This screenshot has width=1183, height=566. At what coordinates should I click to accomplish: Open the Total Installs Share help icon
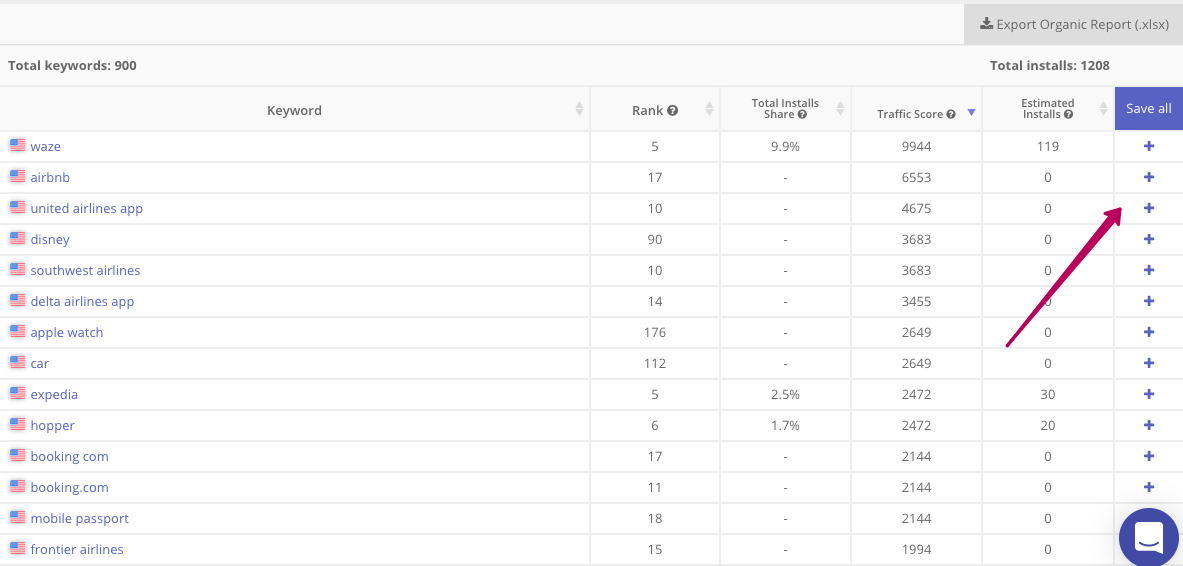(x=802, y=115)
